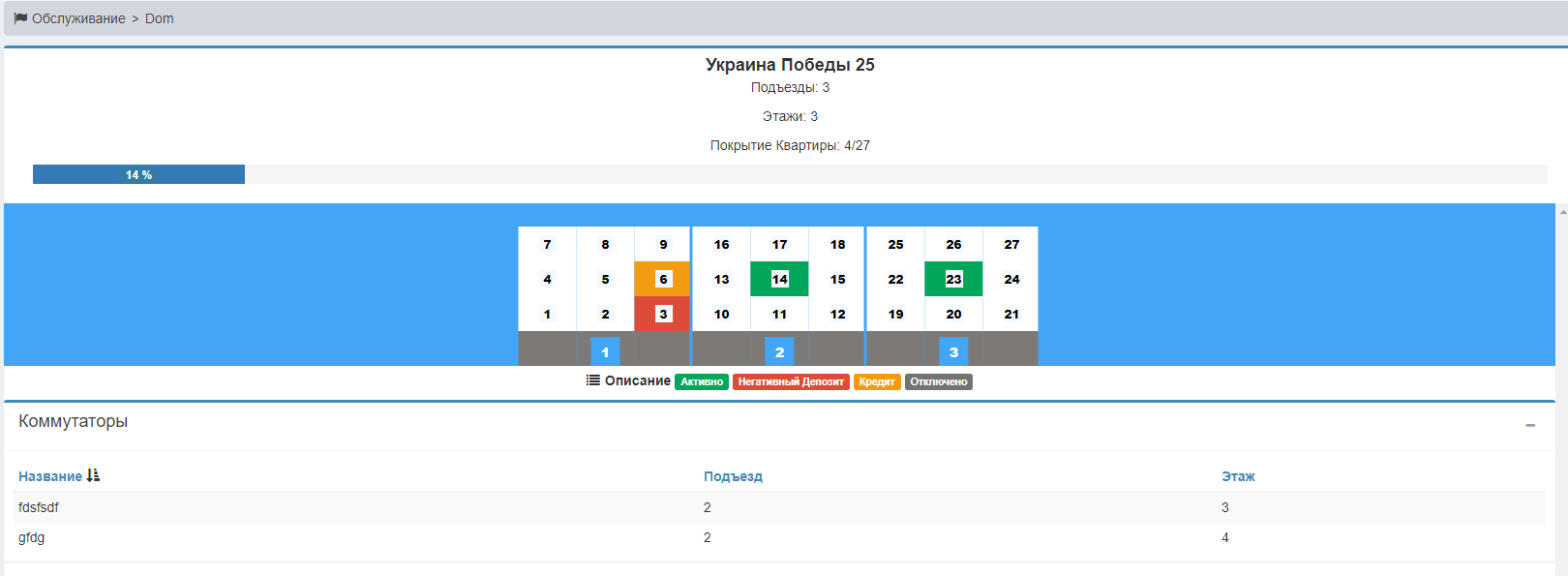The height and width of the screenshot is (576, 1568).
Task: Select entrance 2 door marker
Action: 779,351
